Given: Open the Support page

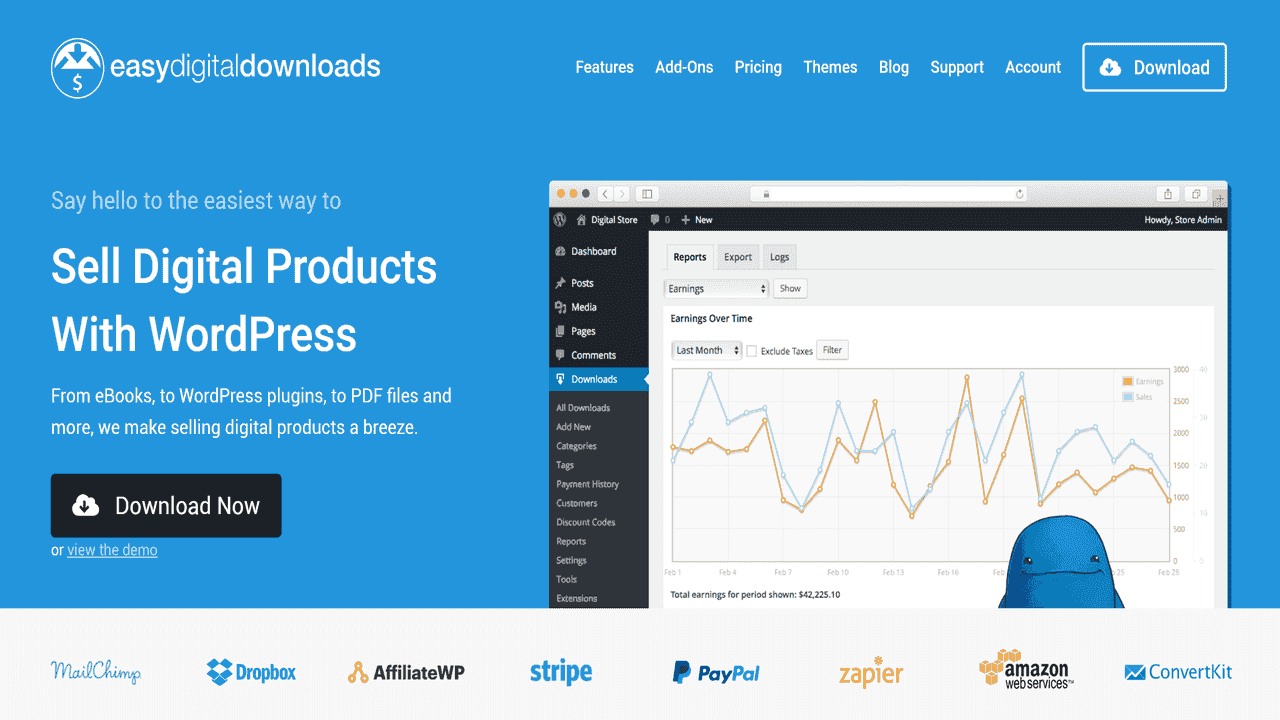Looking at the screenshot, I should (957, 67).
